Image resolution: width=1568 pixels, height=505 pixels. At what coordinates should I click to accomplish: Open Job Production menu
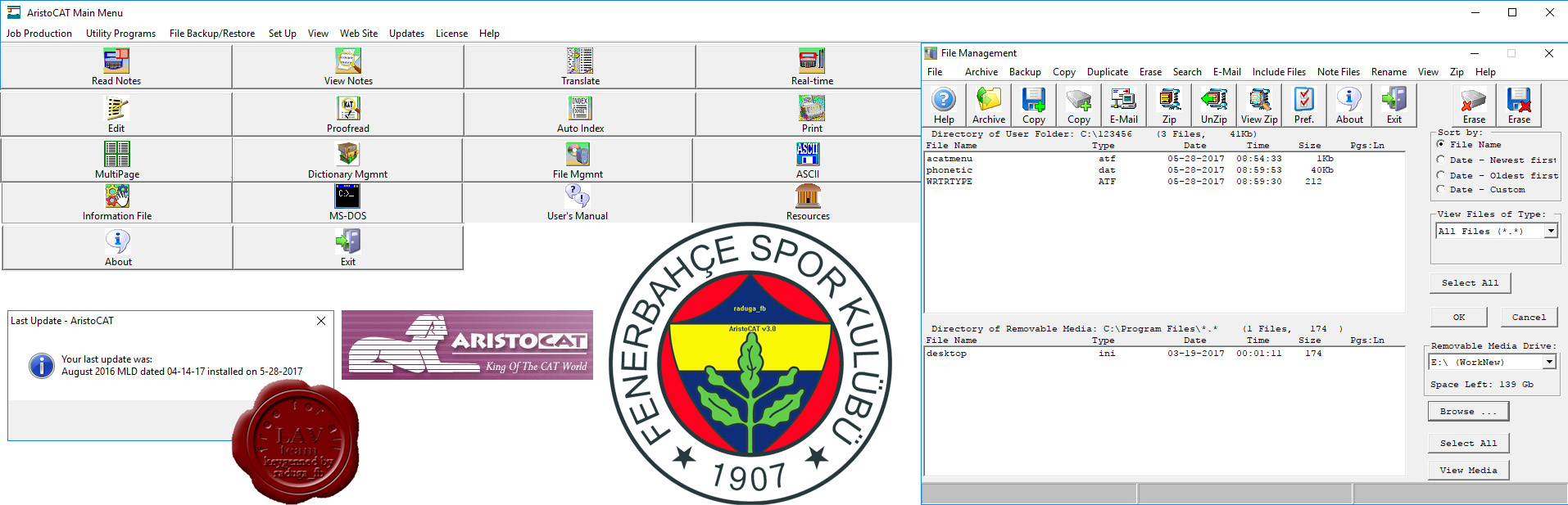[x=39, y=34]
